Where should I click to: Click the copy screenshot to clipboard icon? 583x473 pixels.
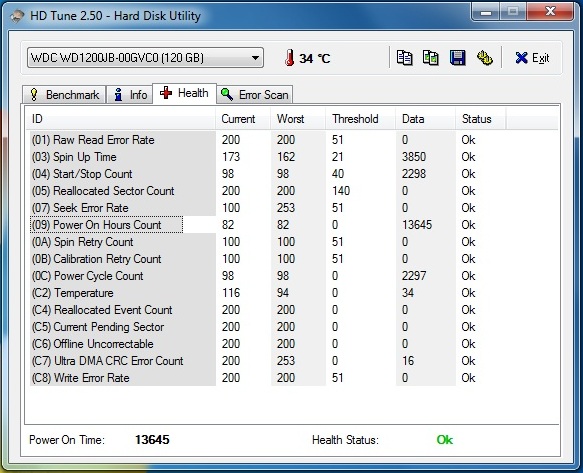(431, 58)
